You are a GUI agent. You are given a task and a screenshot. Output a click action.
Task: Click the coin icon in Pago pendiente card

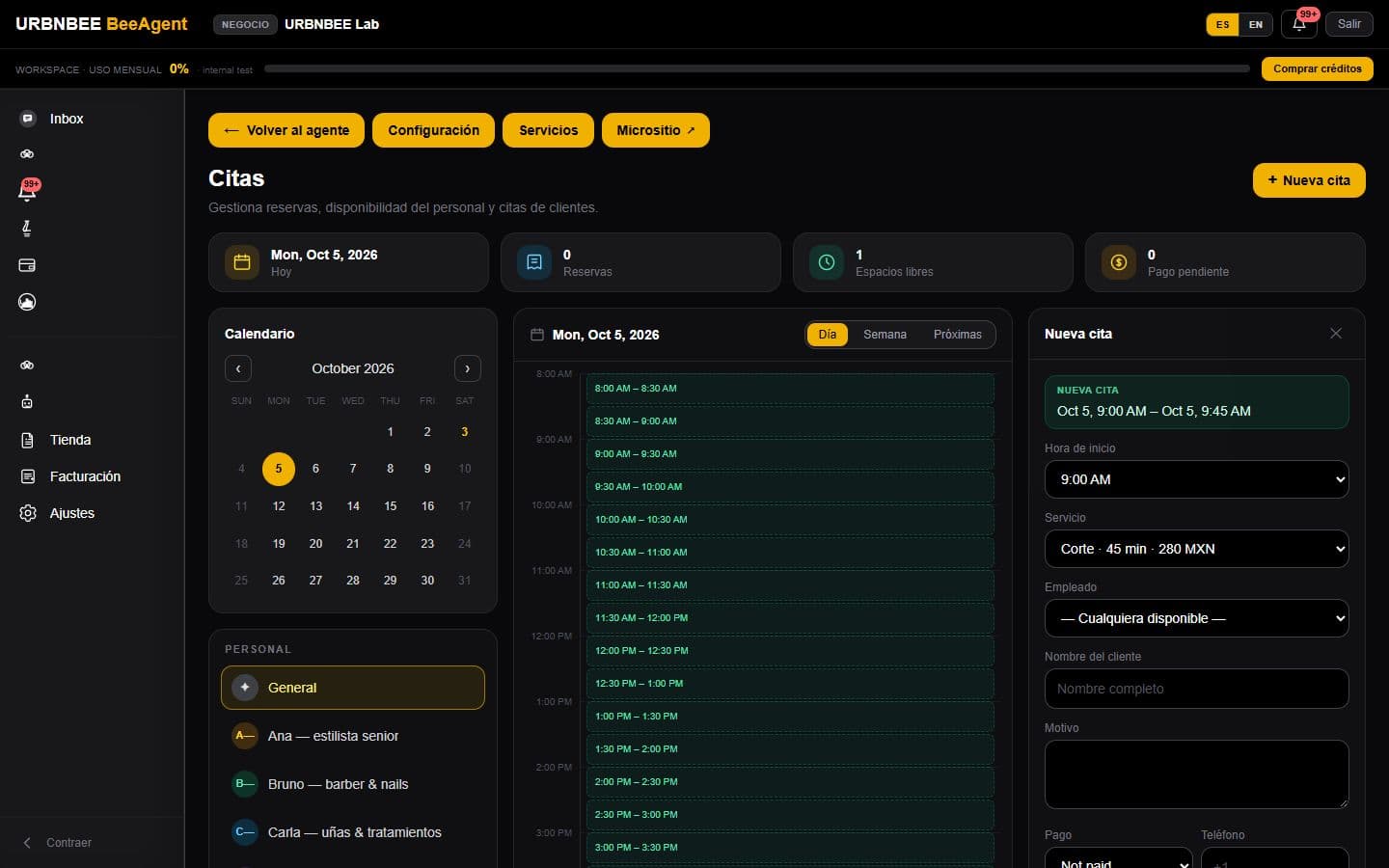click(x=1119, y=262)
